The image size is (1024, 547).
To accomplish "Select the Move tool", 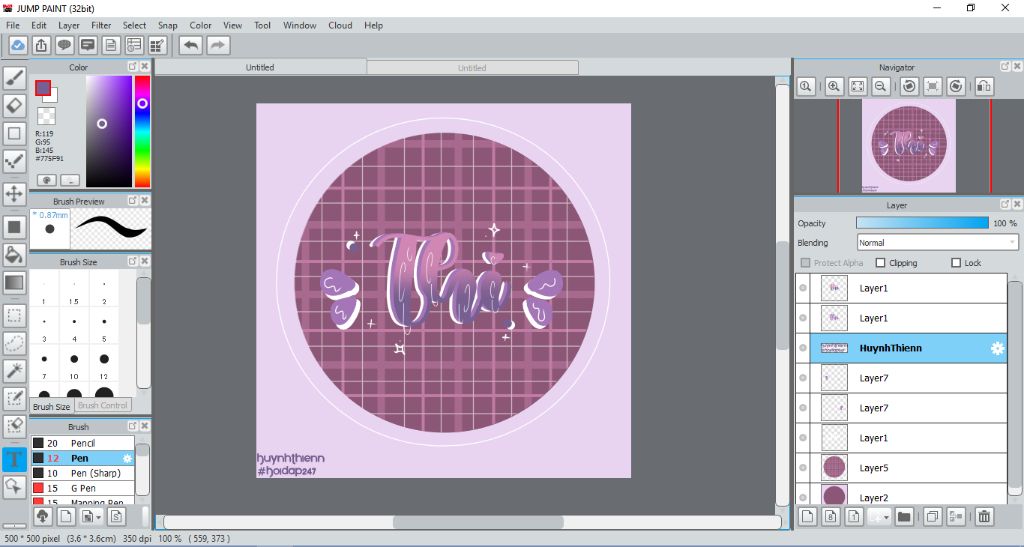I will coord(14,194).
